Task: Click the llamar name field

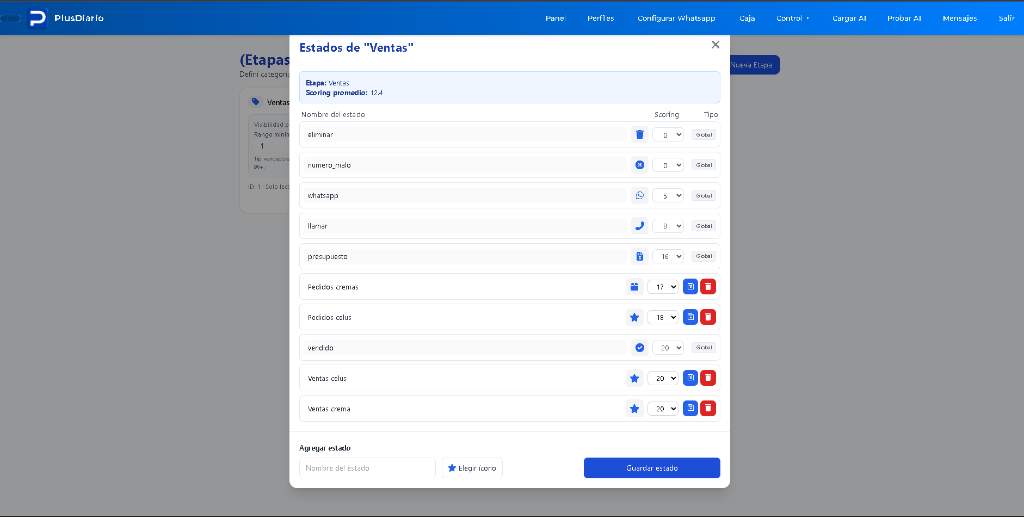Action: coord(464,226)
